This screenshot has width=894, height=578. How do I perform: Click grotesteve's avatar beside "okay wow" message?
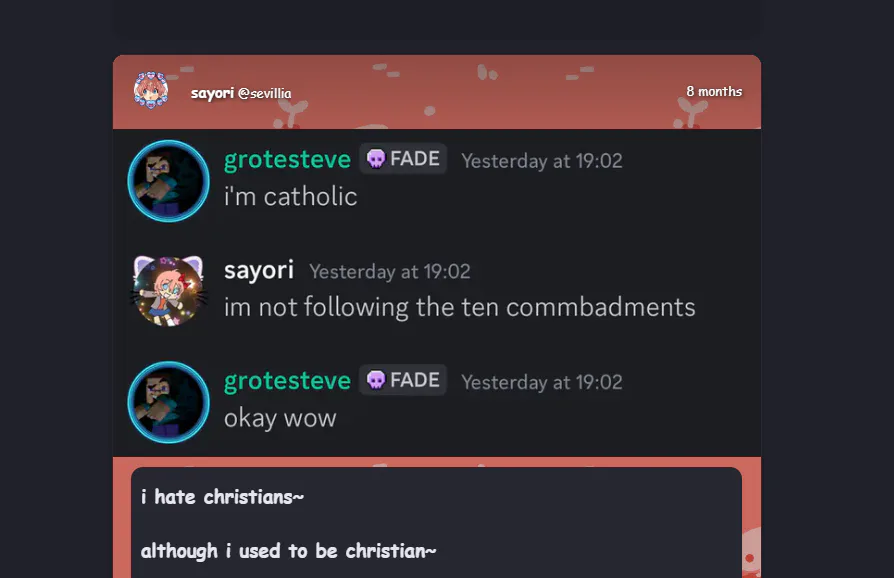tap(168, 402)
